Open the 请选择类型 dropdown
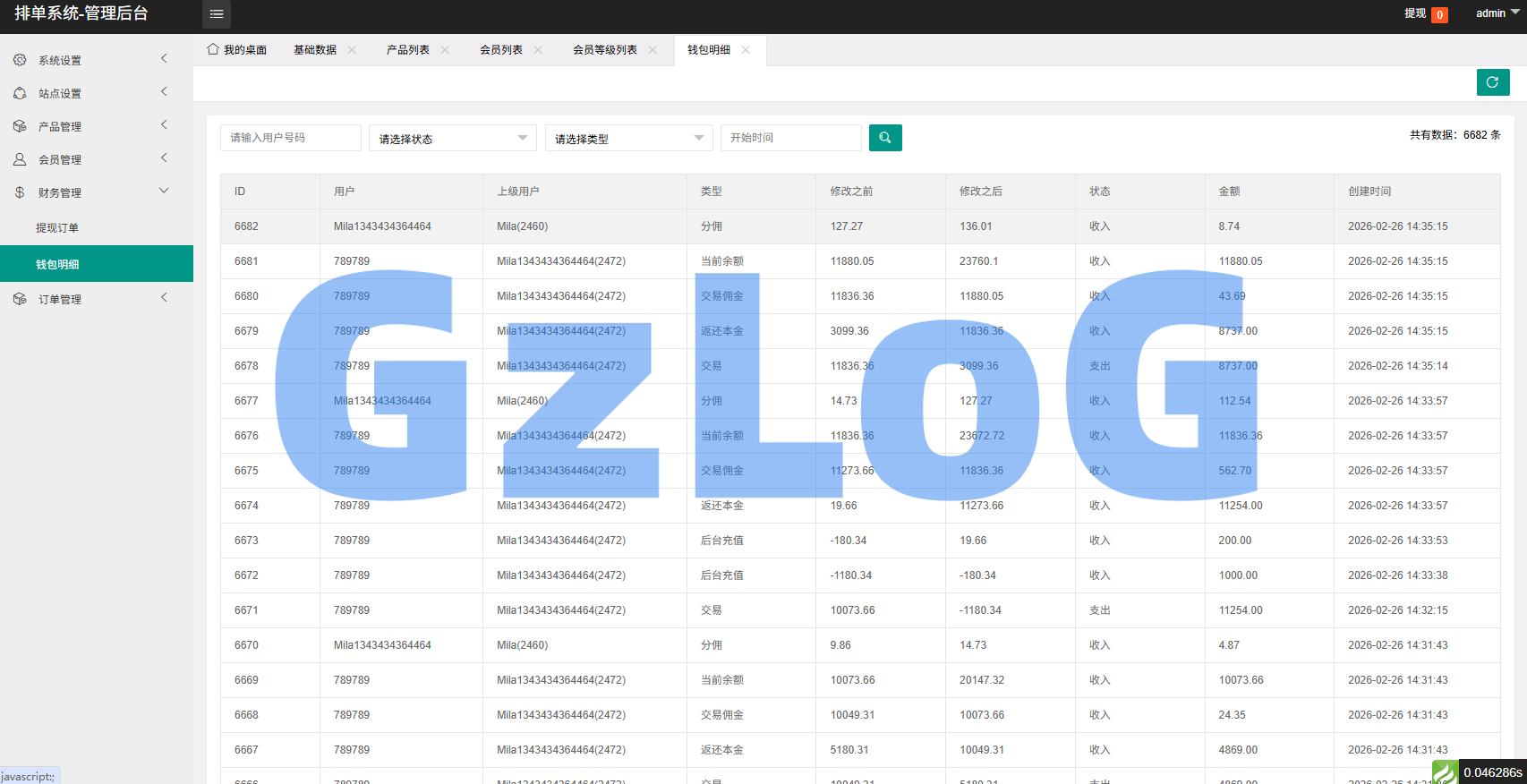1527x784 pixels. (628, 138)
